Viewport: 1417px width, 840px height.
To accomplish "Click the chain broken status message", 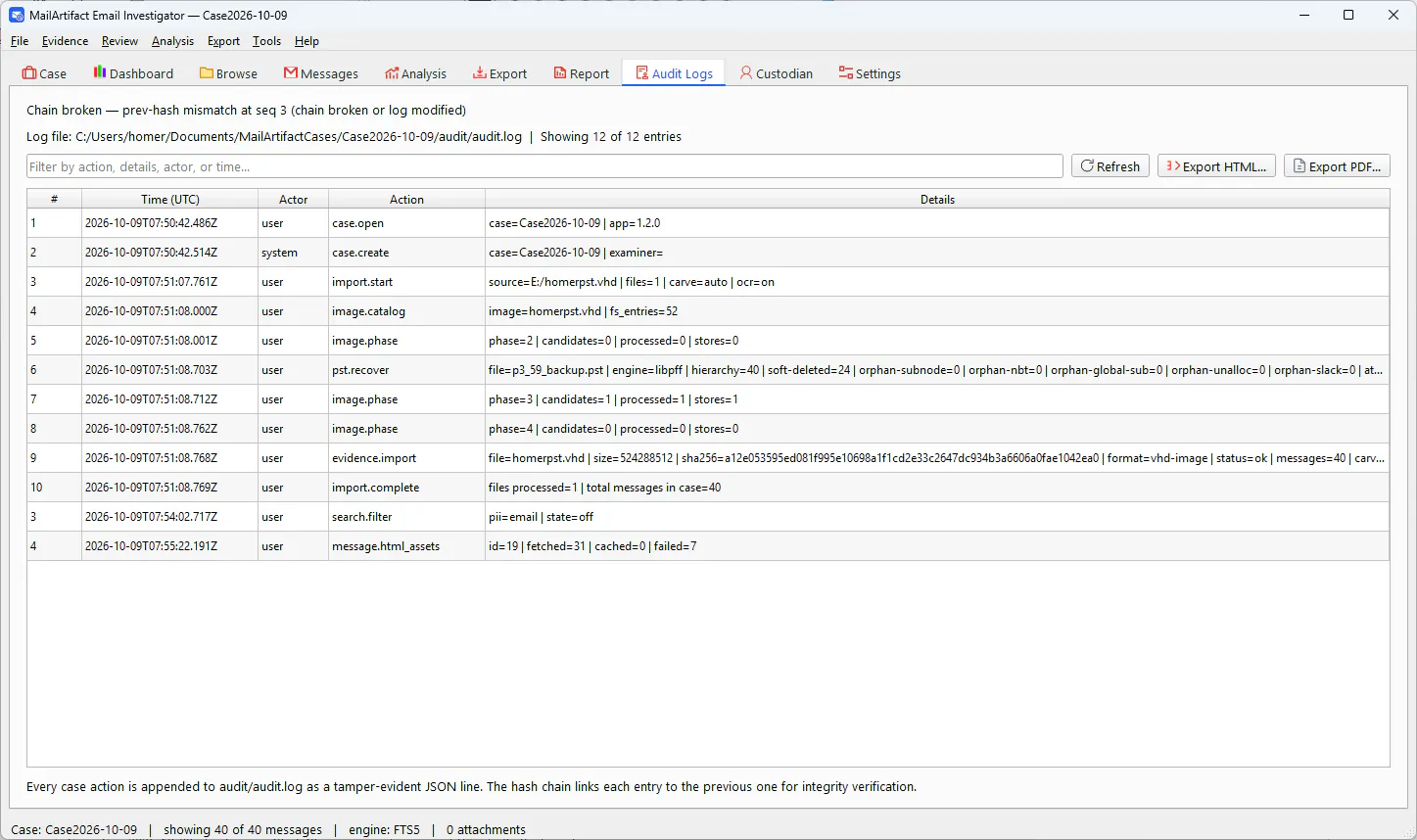I will click(x=246, y=110).
